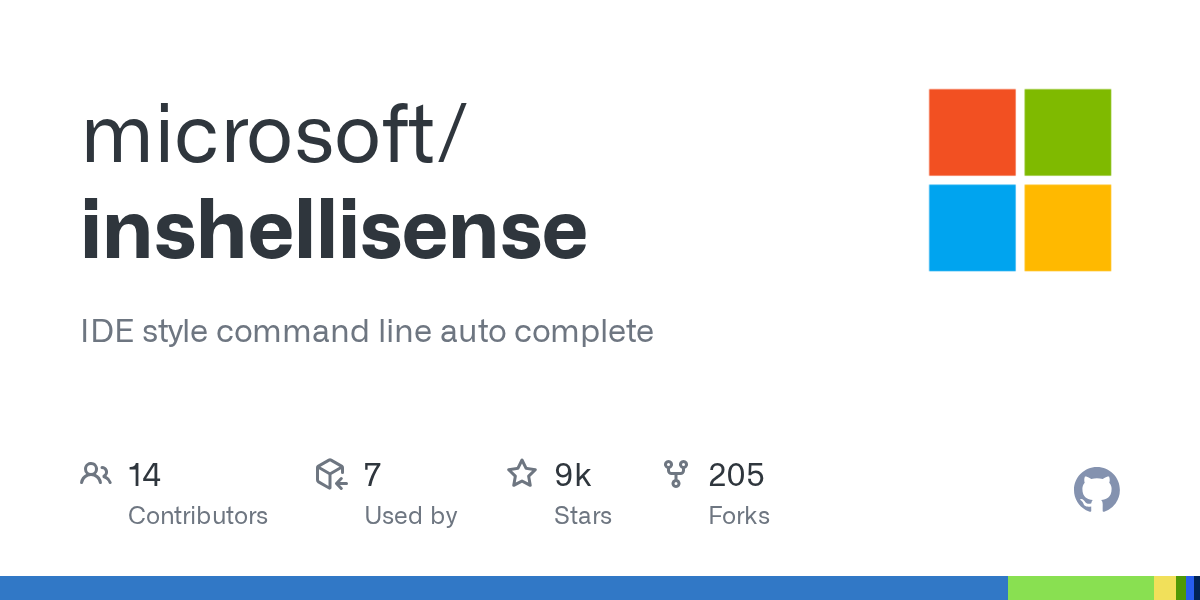Open the GitHub octocat logo
Viewport: 1200px width, 600px height.
point(1096,490)
